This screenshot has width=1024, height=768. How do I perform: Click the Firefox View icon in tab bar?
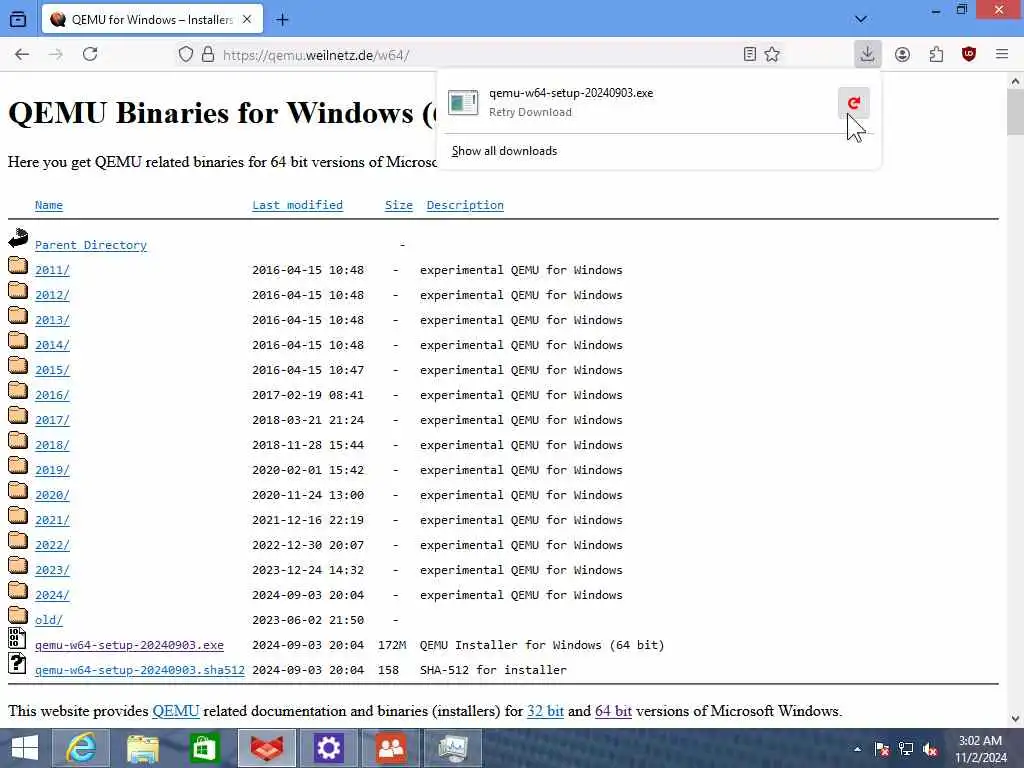pyautogui.click(x=18, y=20)
